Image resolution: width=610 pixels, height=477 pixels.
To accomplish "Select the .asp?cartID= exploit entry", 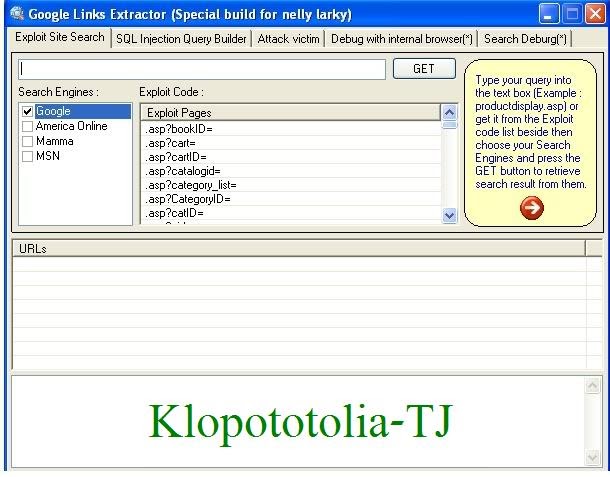I will coord(291,157).
